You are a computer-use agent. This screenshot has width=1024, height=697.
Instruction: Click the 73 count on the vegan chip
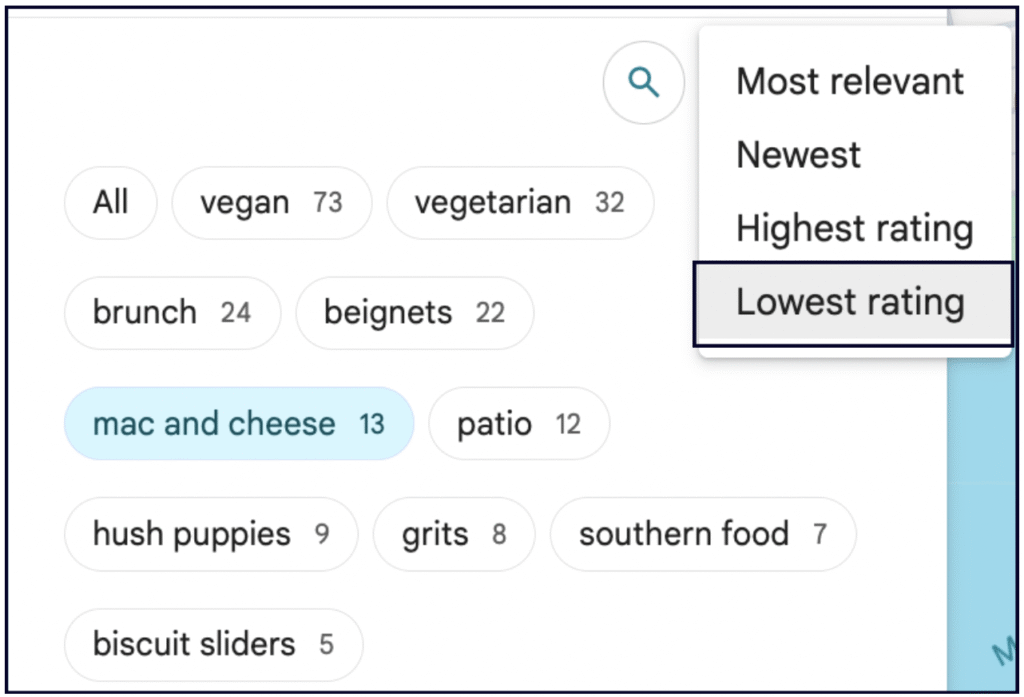pos(327,203)
